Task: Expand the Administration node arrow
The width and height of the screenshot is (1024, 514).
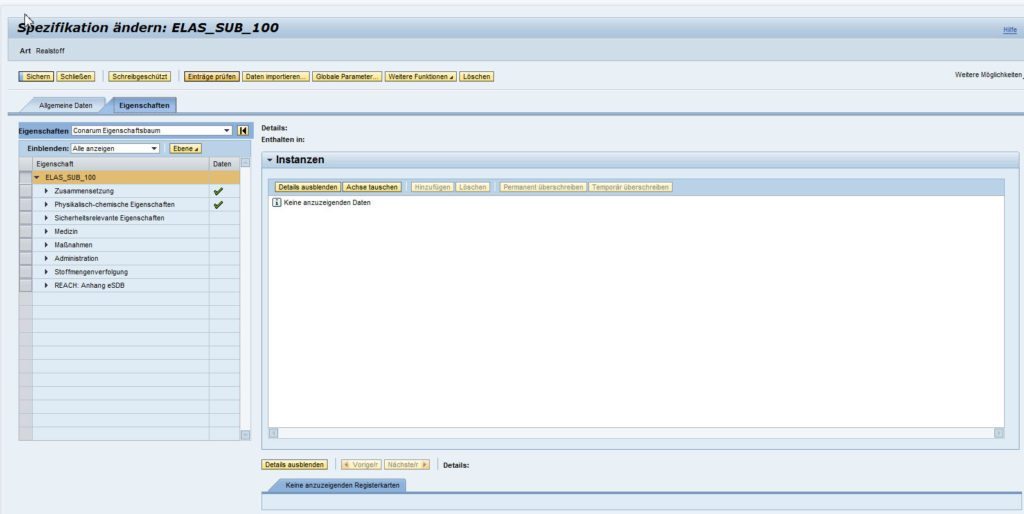Action: point(46,259)
